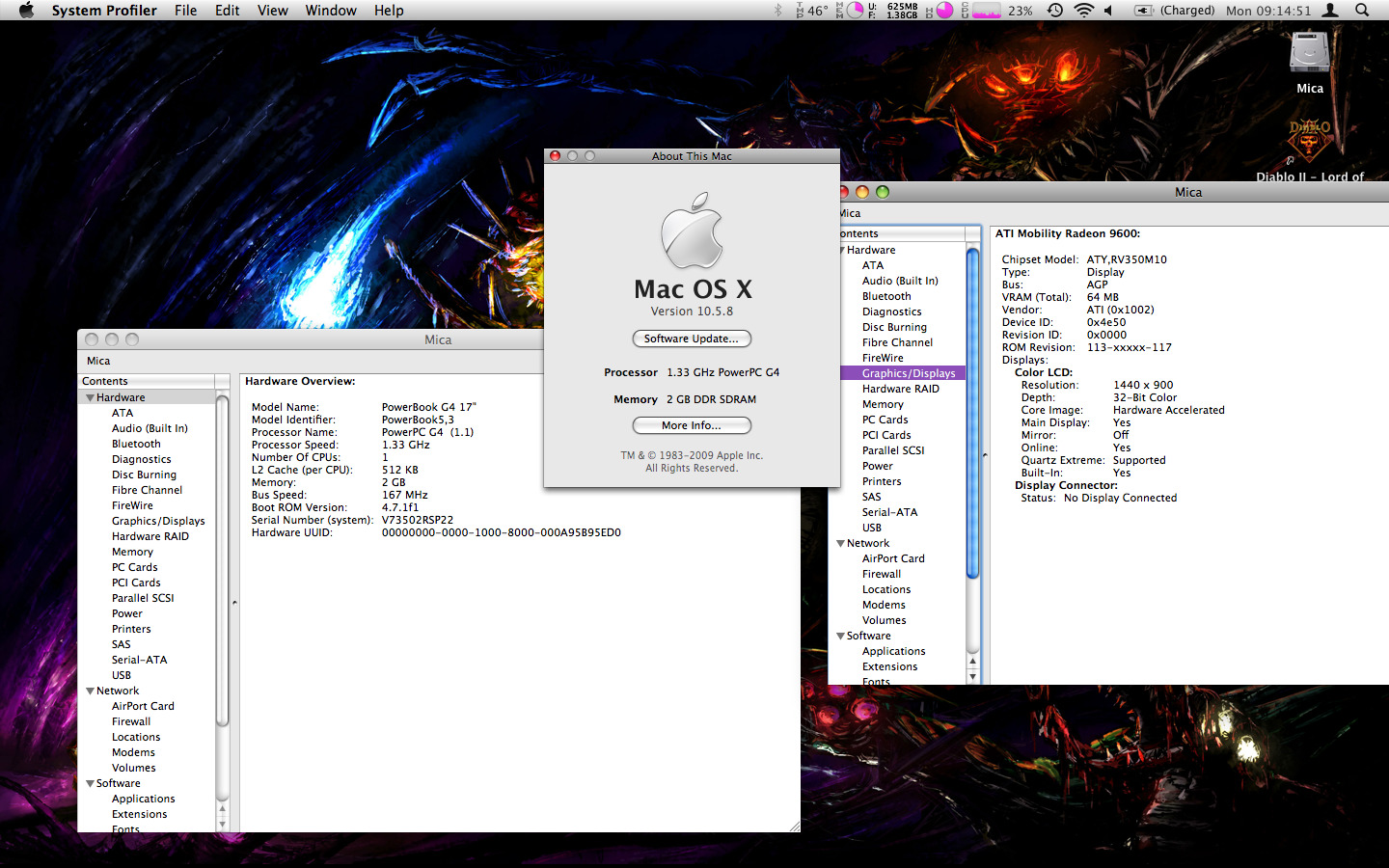Click the serial number V73502RSP22 value
Viewport: 1389px width, 868px height.
[417, 520]
